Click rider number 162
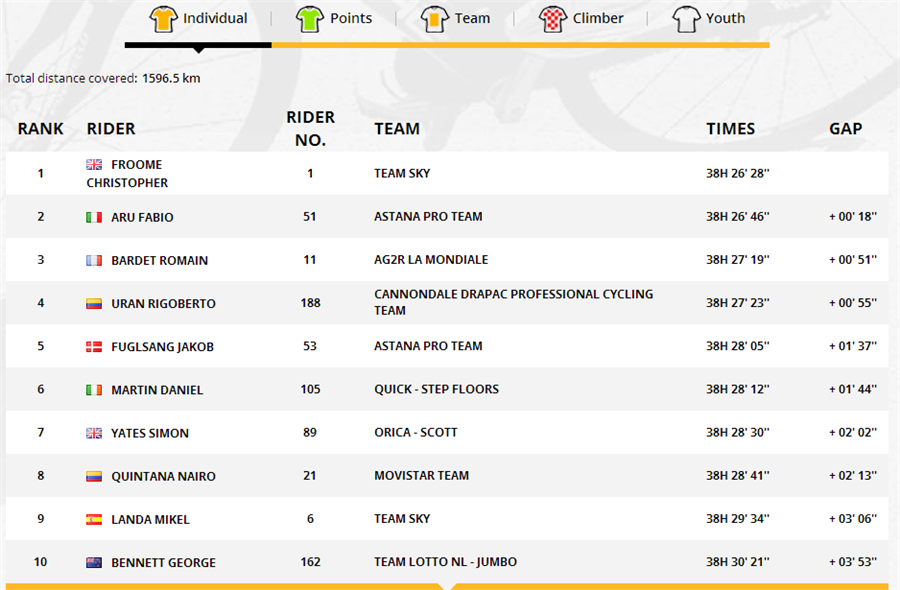This screenshot has width=900, height=590. click(x=311, y=562)
